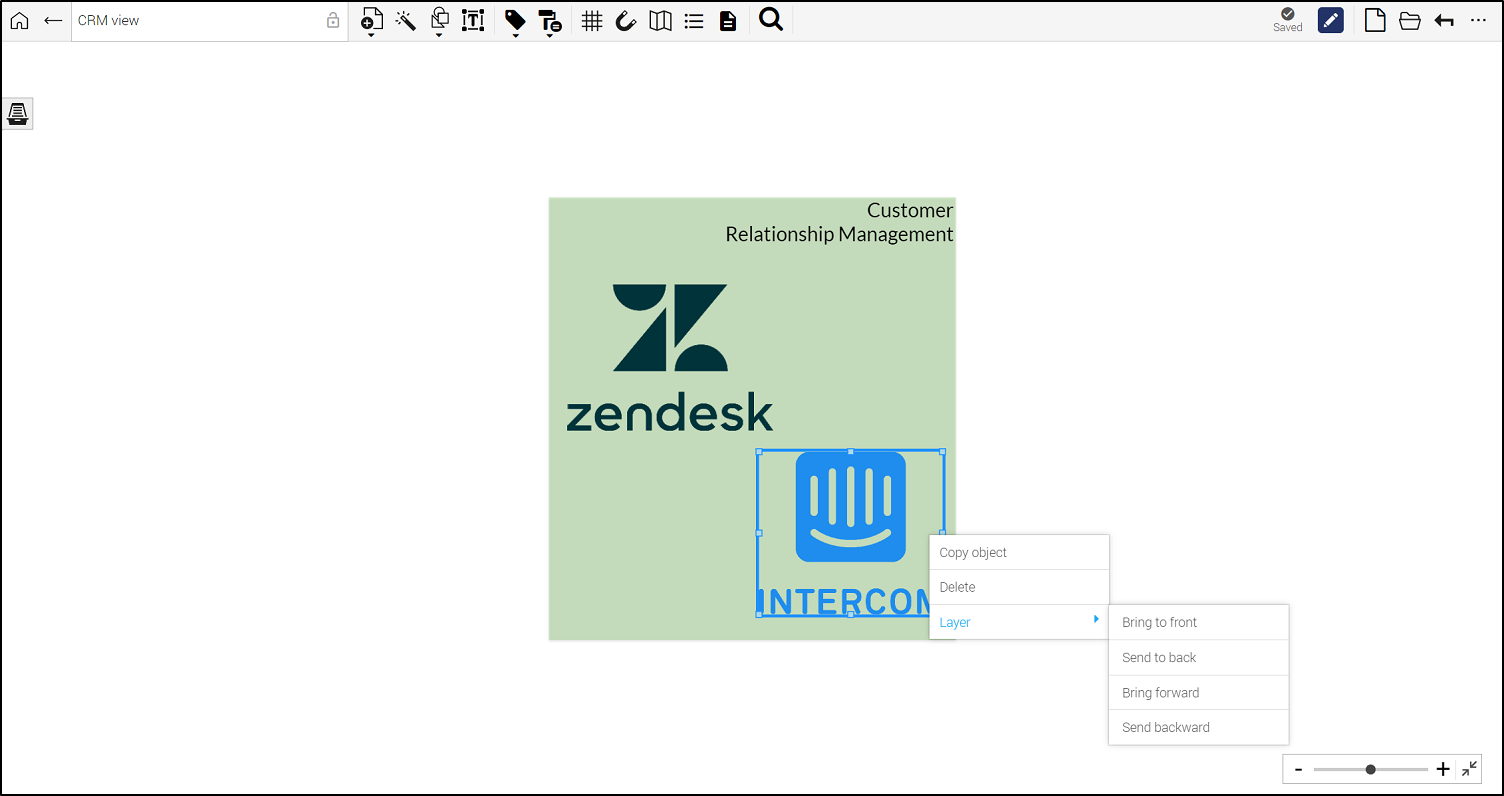Toggle edit mode pencil button
Image resolution: width=1504 pixels, height=796 pixels.
coord(1331,20)
